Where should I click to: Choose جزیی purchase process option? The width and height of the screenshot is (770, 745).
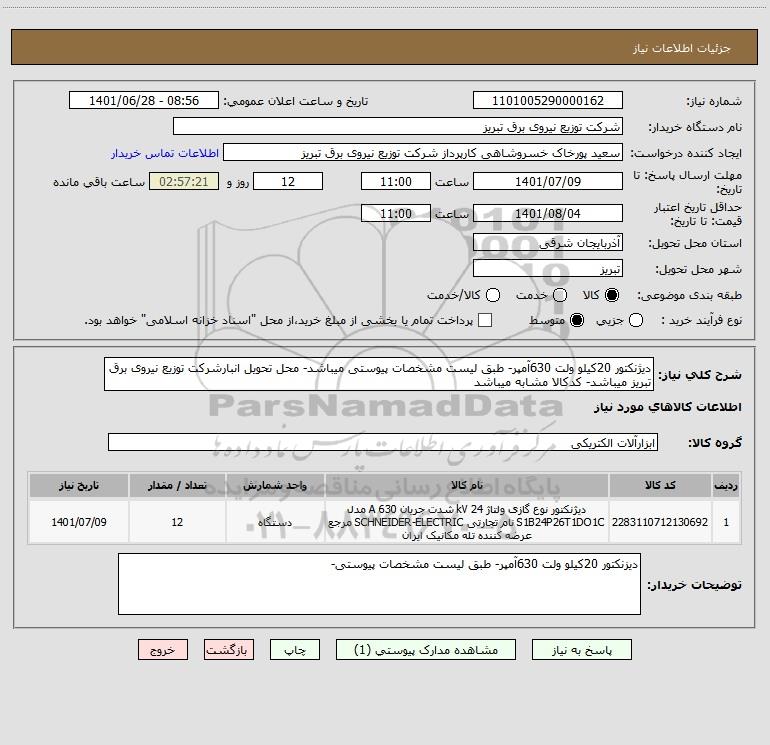(x=635, y=320)
